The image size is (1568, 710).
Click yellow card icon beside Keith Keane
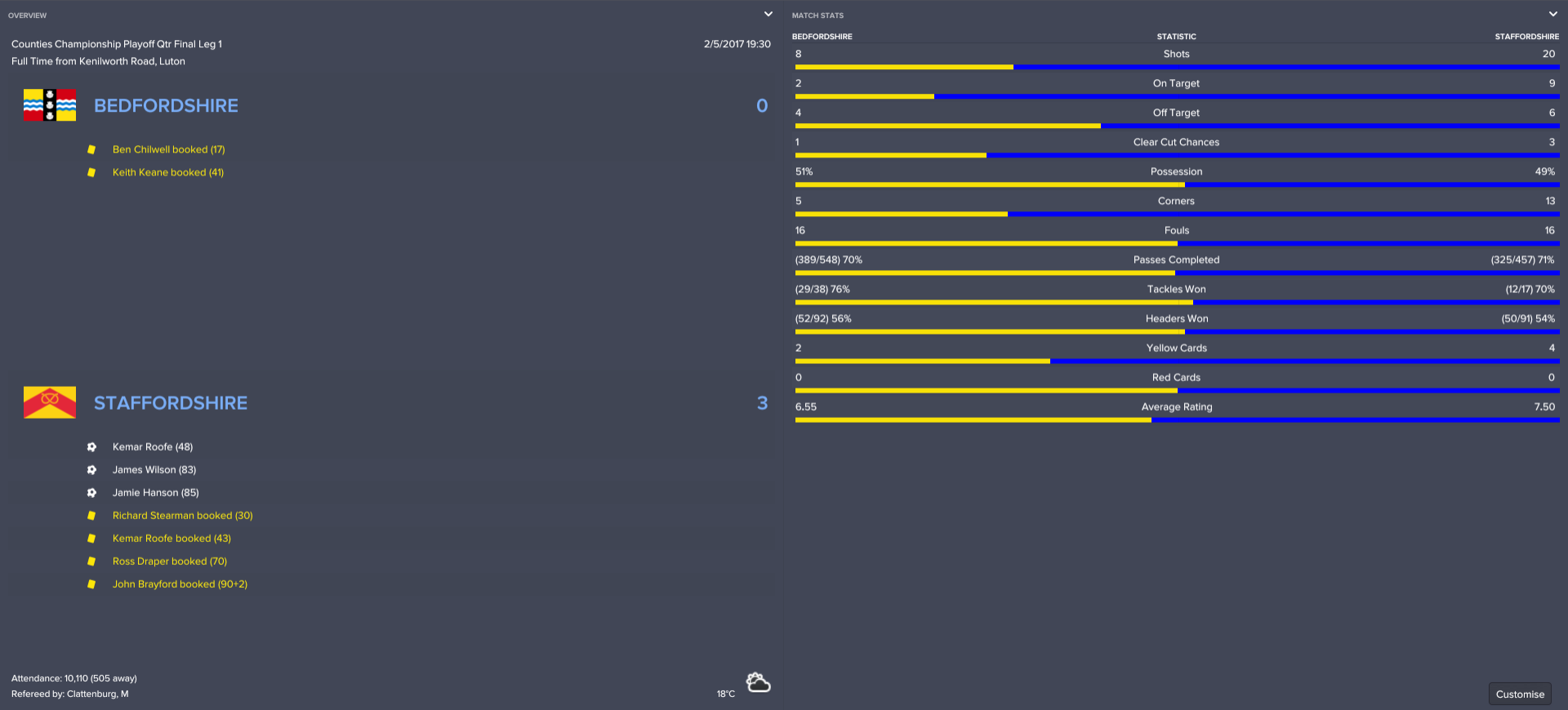[x=91, y=172]
